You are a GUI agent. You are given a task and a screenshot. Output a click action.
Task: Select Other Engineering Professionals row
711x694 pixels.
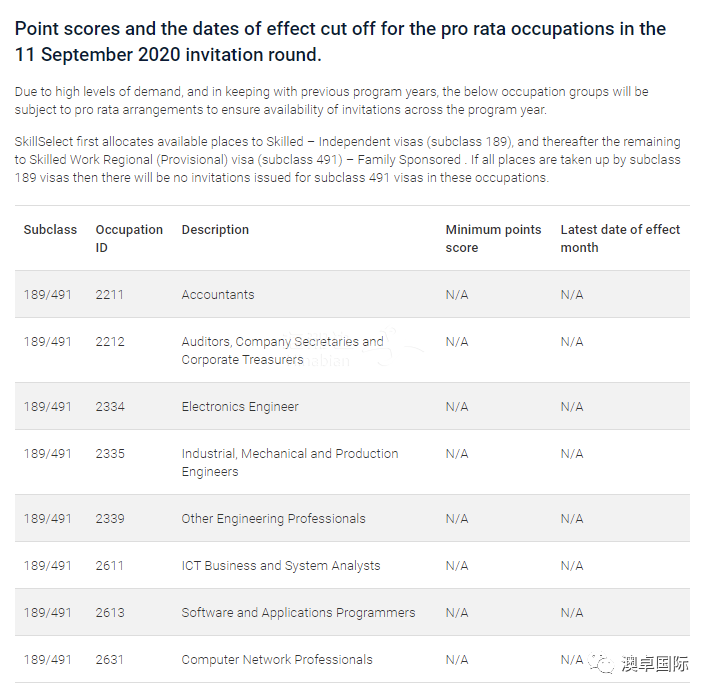click(352, 519)
